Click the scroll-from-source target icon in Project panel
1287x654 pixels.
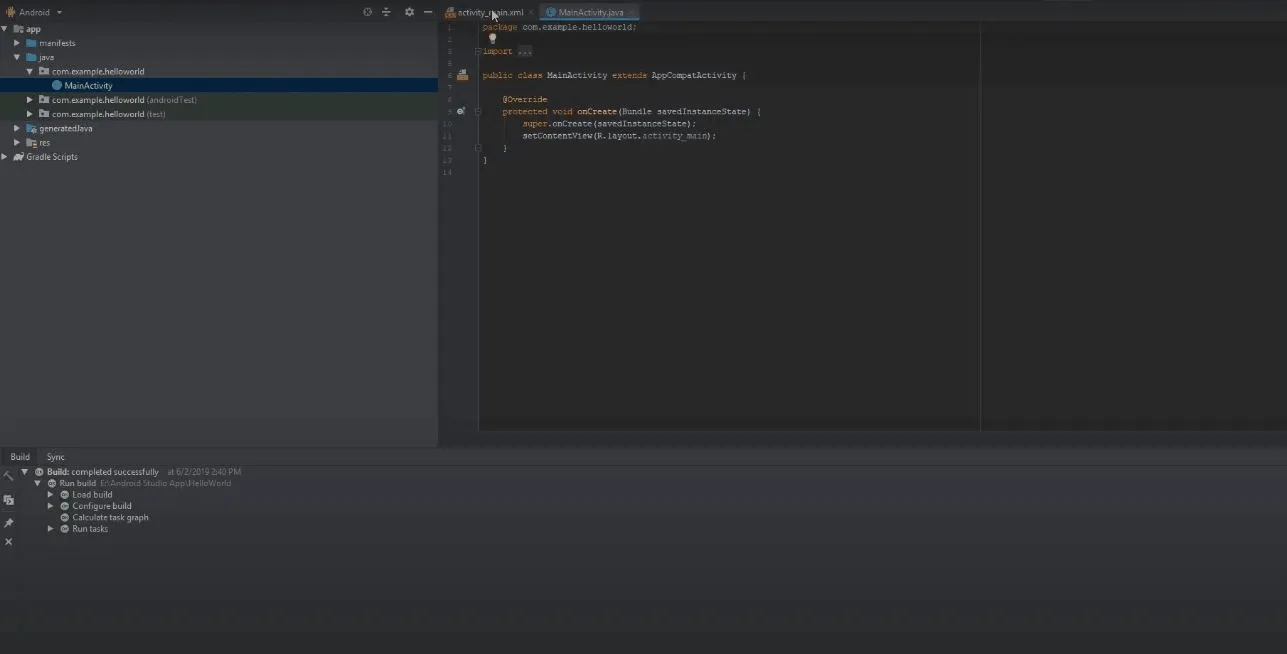click(367, 12)
